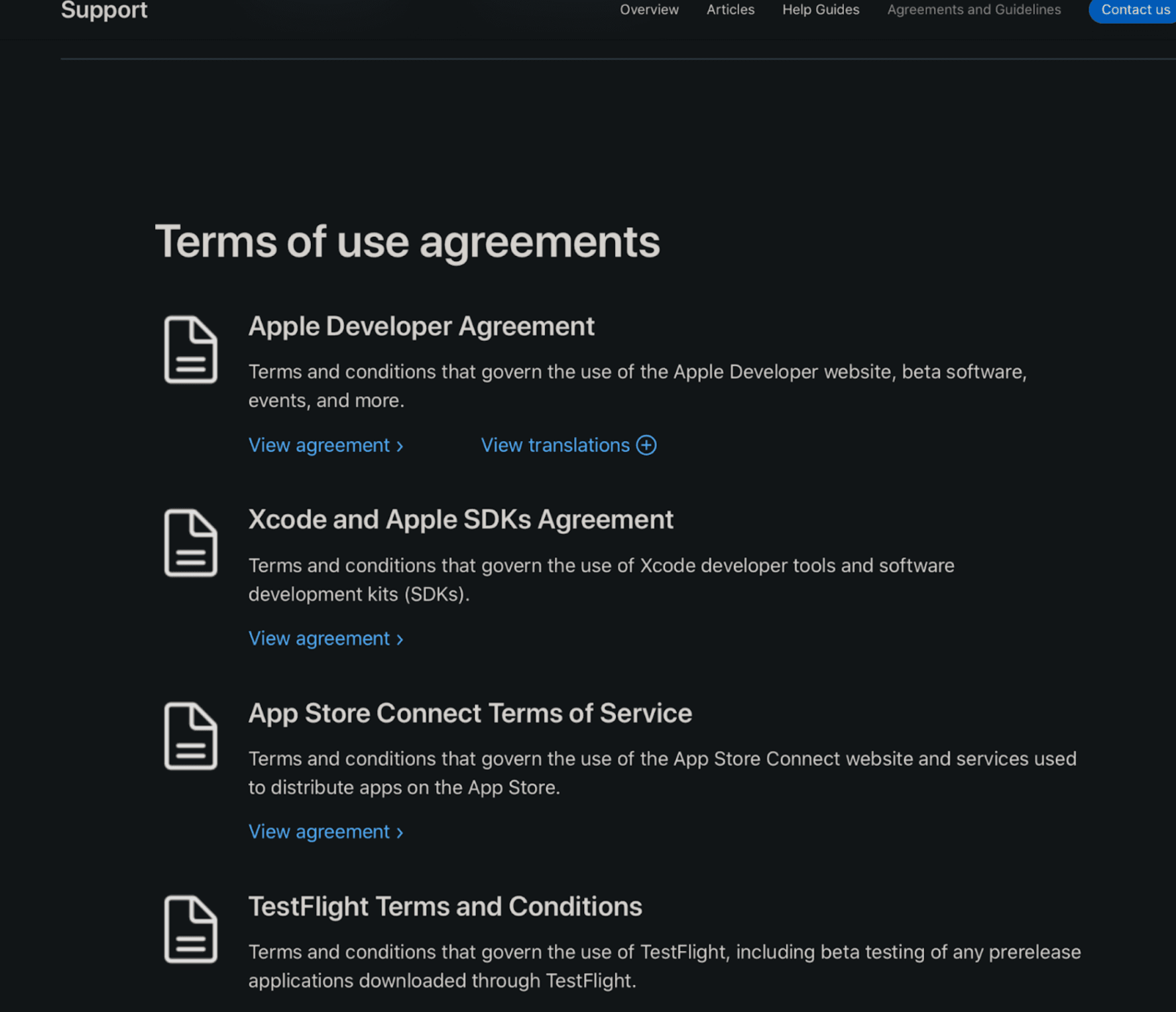Click the Support title in the header
This screenshot has height=1012, width=1176.
[104, 11]
